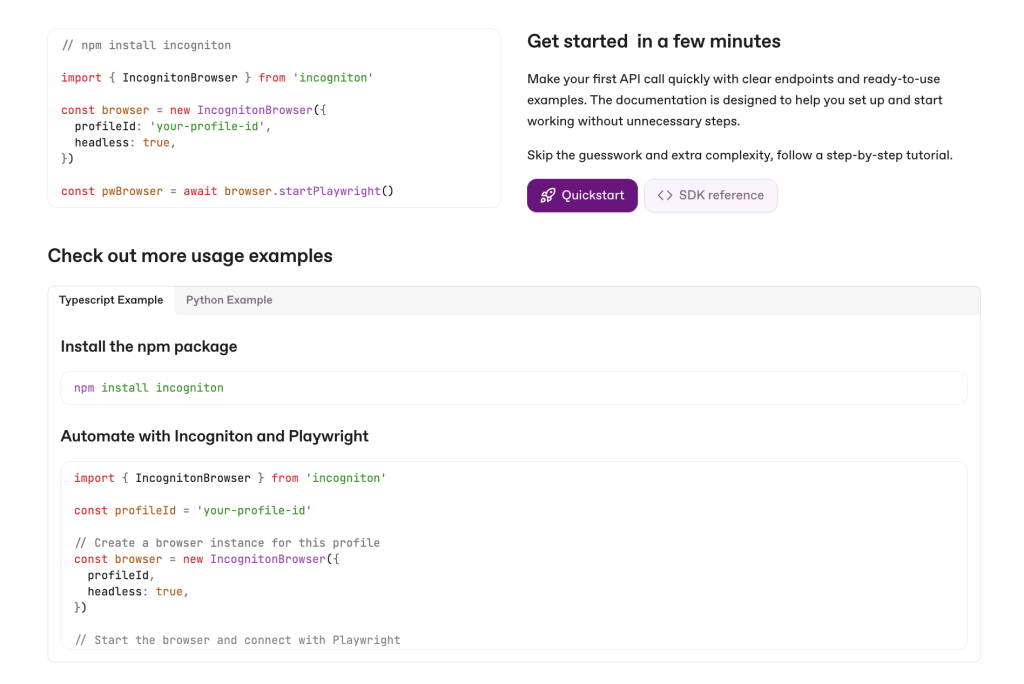Click the code brackets icon on SDK reference
The width and height of the screenshot is (1024, 684).
(x=665, y=195)
